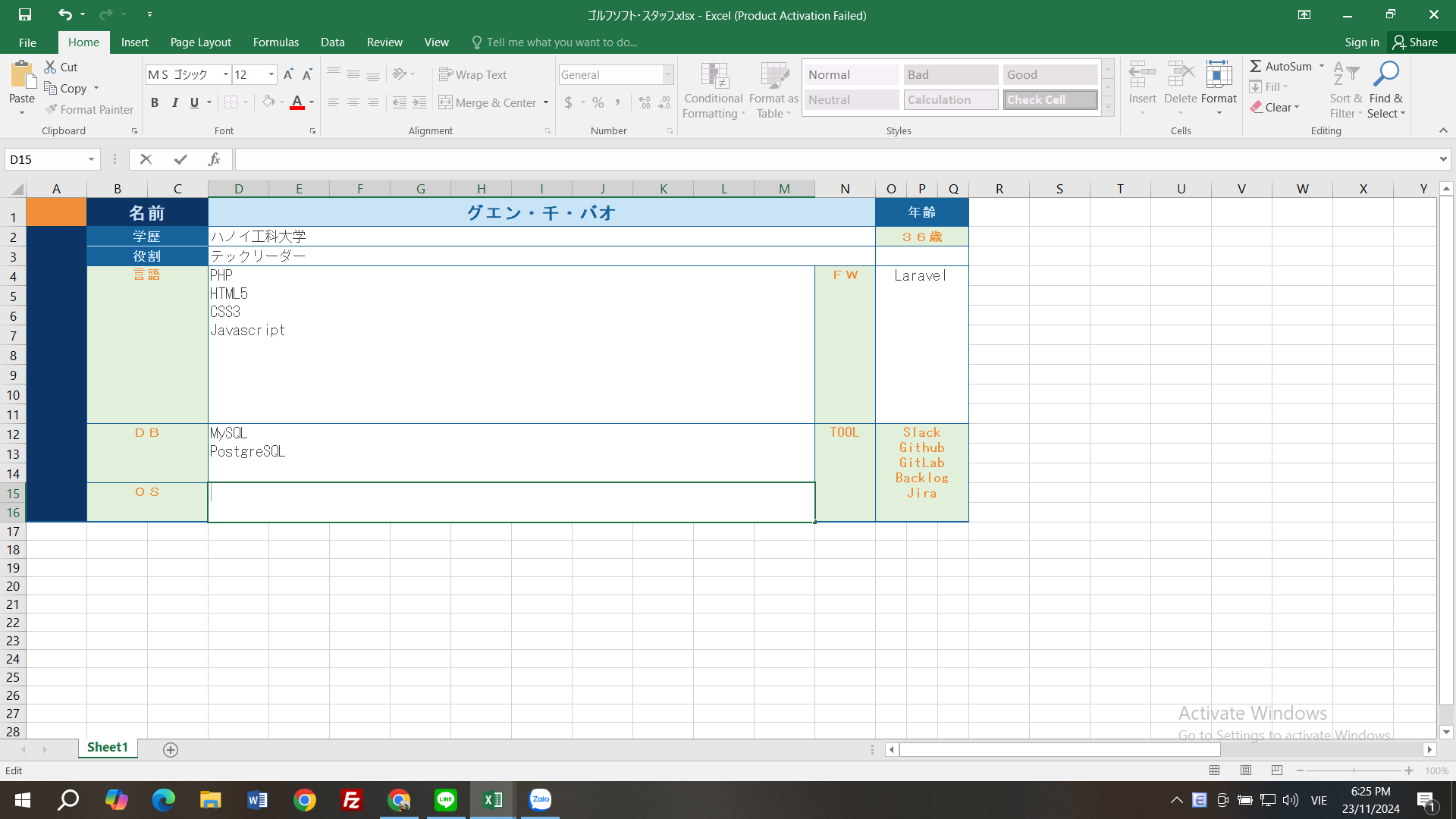The image size is (1456, 819).
Task: Toggle Center horizontal alignment
Action: pyautogui.click(x=353, y=102)
